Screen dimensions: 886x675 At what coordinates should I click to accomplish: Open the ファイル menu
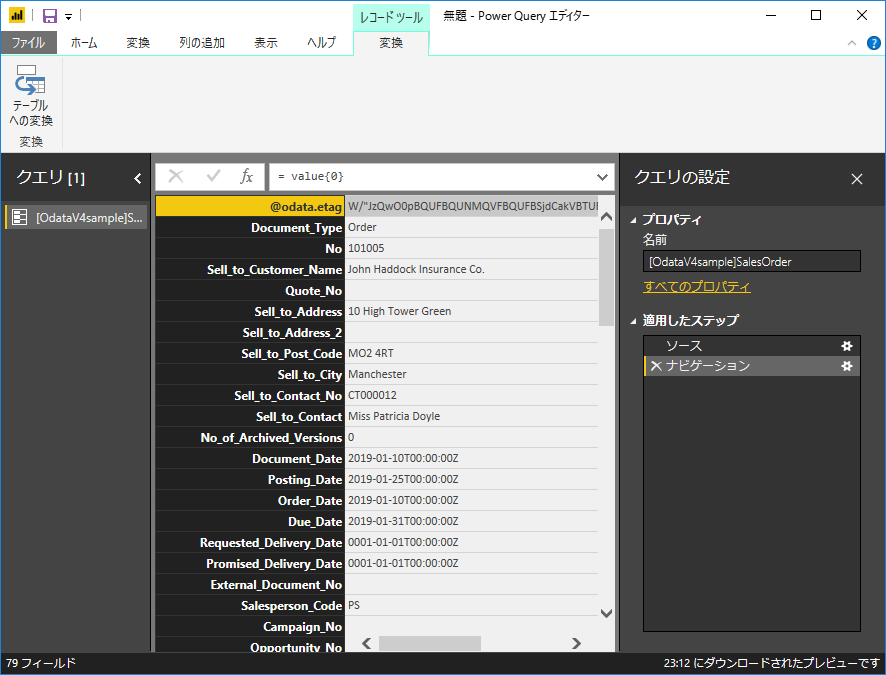pos(28,43)
